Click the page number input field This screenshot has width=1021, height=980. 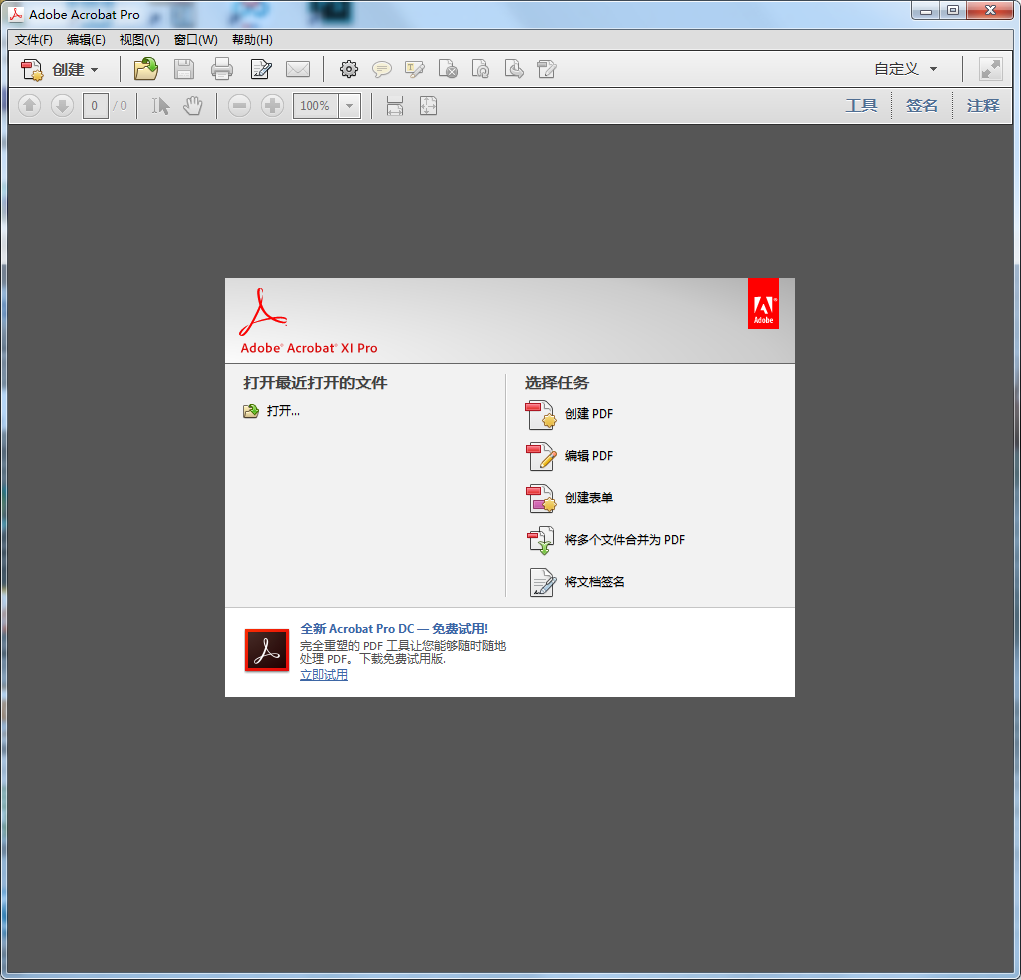(x=96, y=106)
